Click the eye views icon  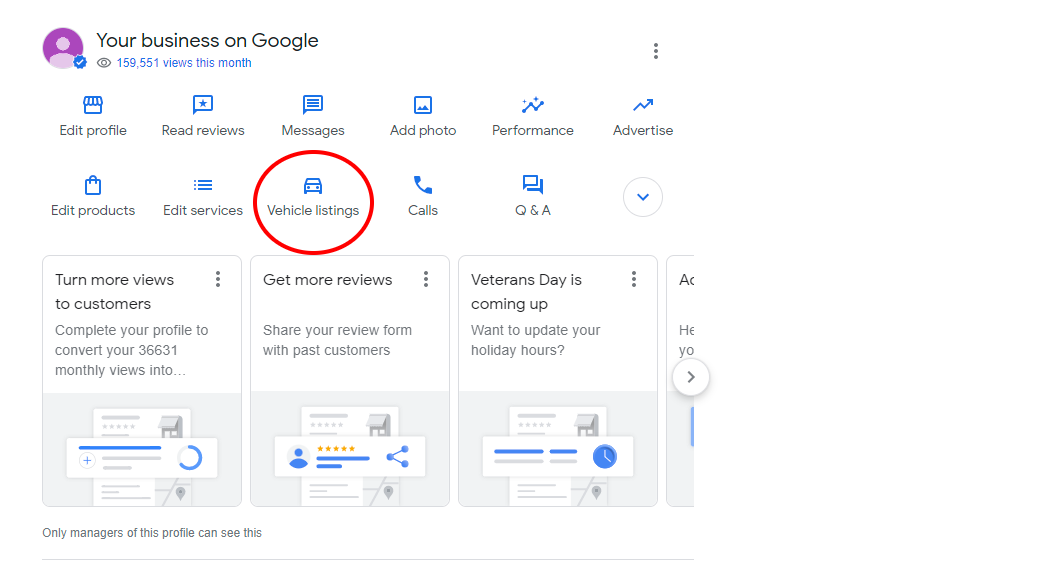point(104,63)
